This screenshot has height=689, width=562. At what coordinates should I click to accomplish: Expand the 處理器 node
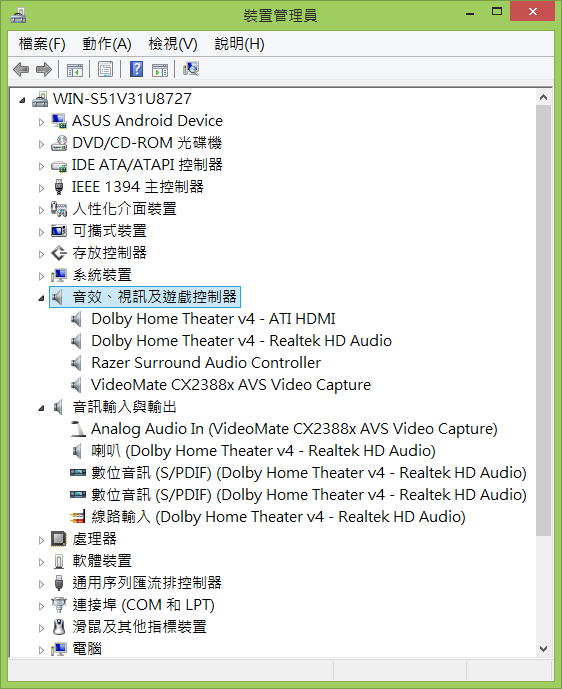pyautogui.click(x=41, y=540)
